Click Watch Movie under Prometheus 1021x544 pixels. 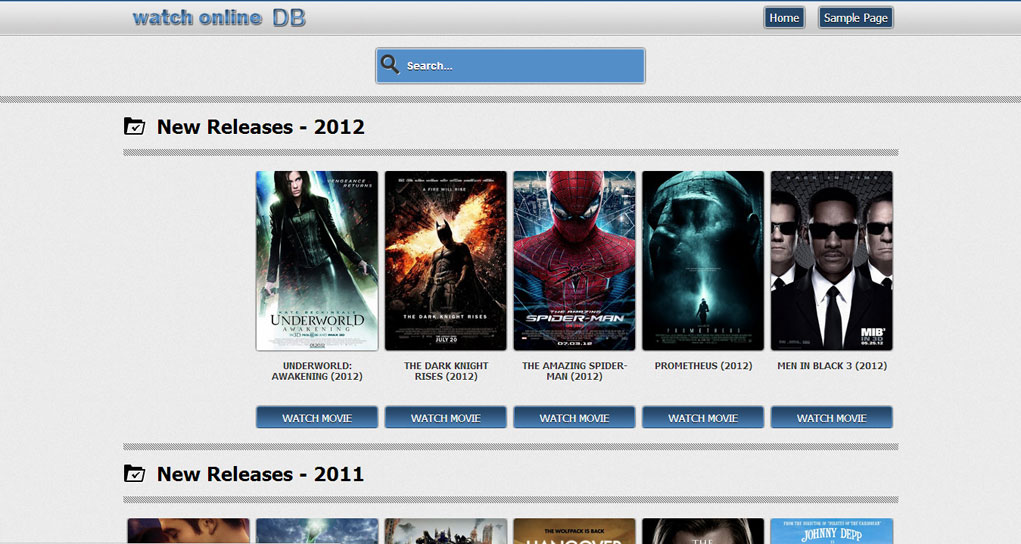coord(703,418)
